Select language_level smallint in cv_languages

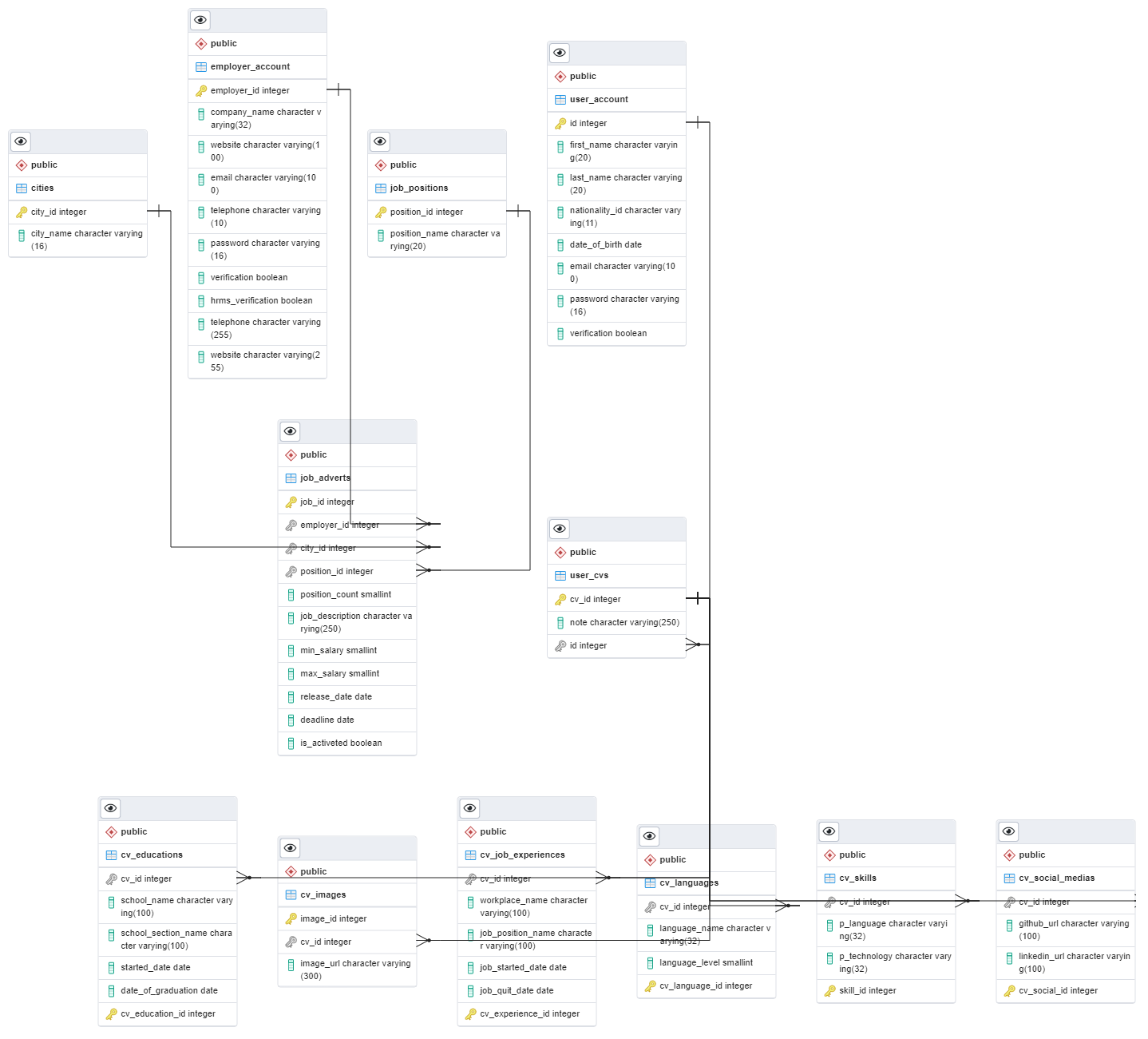point(706,962)
